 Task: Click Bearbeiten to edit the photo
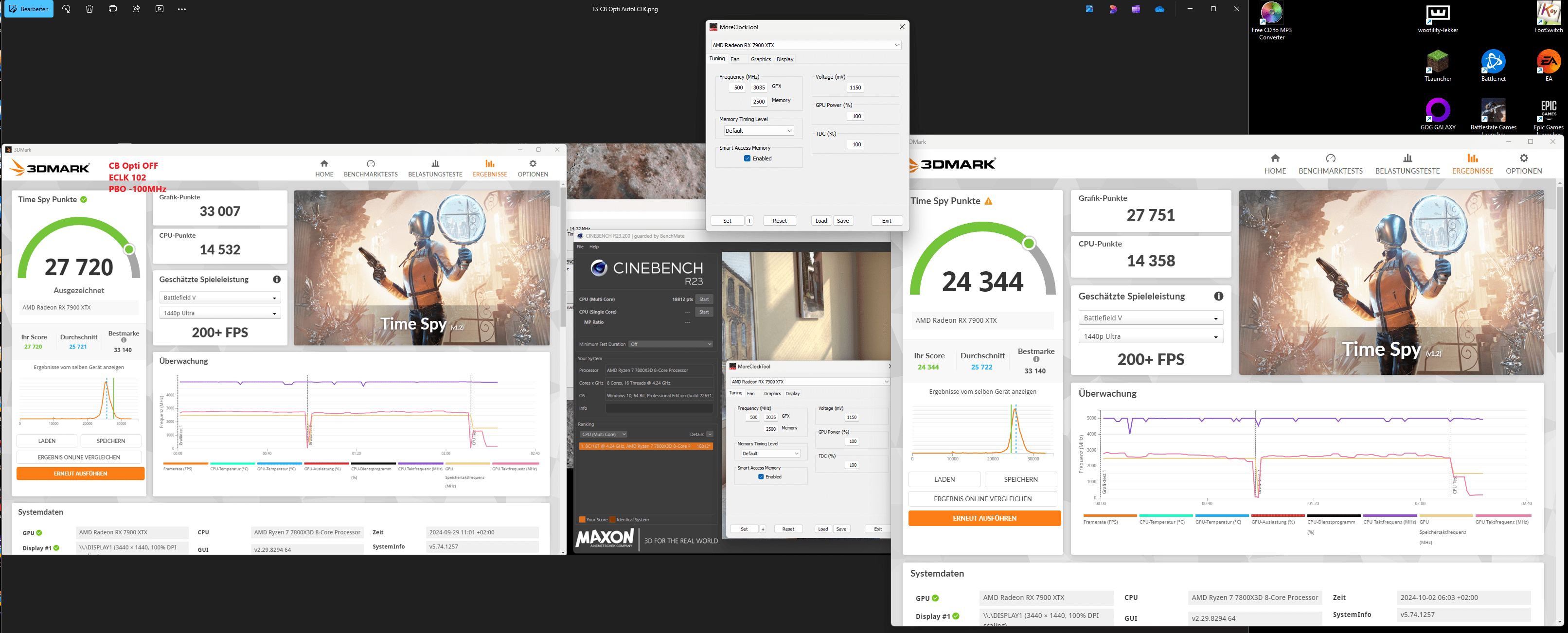[x=29, y=9]
